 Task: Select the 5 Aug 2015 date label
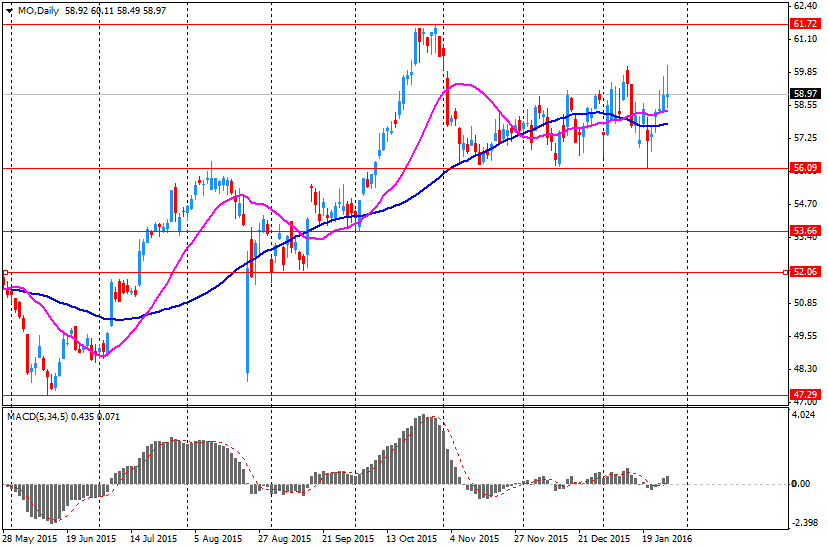click(x=218, y=539)
